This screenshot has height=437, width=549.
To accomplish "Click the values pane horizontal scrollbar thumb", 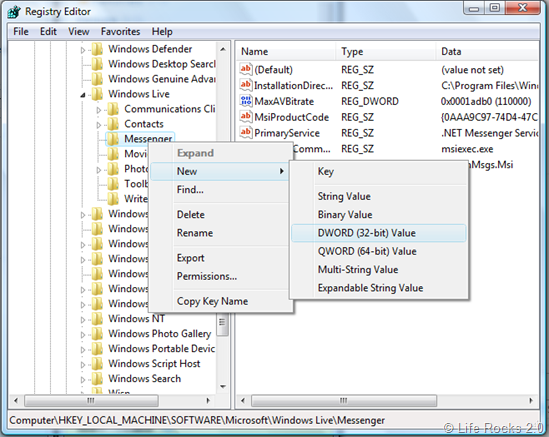I will (x=344, y=400).
